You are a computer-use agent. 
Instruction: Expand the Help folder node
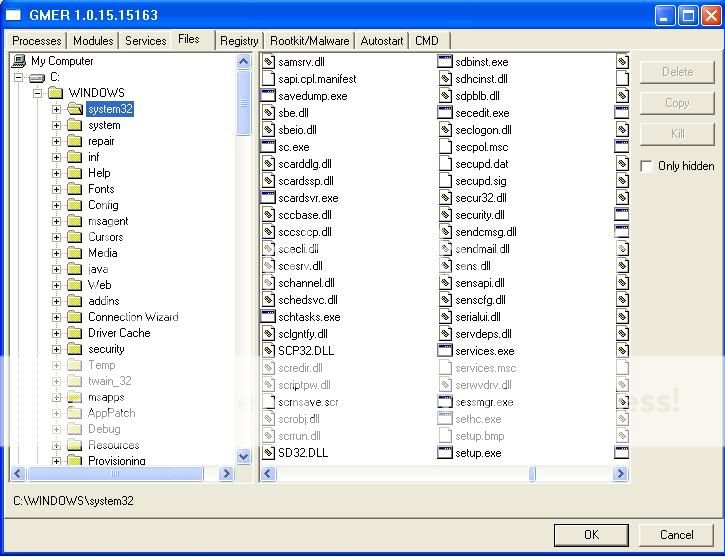56,173
